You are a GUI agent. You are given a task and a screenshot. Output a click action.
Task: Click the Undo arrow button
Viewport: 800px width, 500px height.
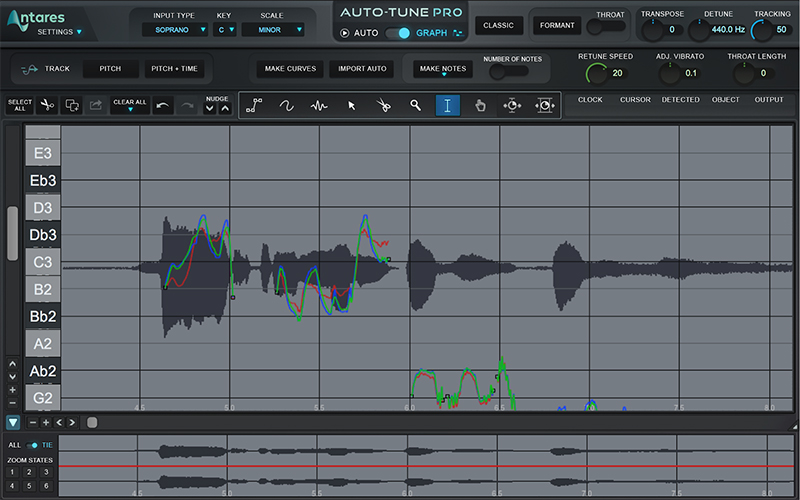[163, 106]
